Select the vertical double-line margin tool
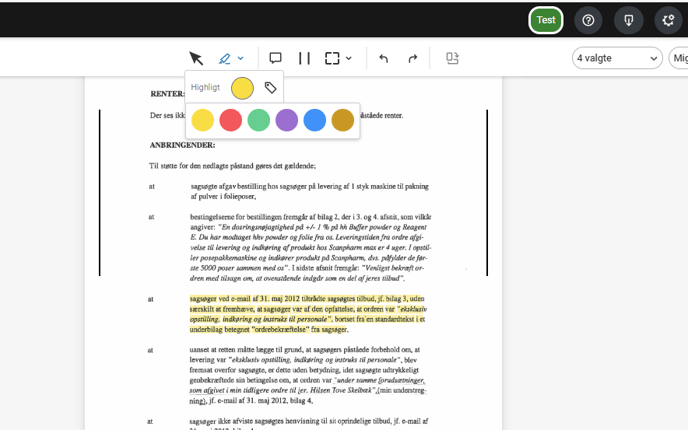The image size is (688, 430). click(x=304, y=58)
